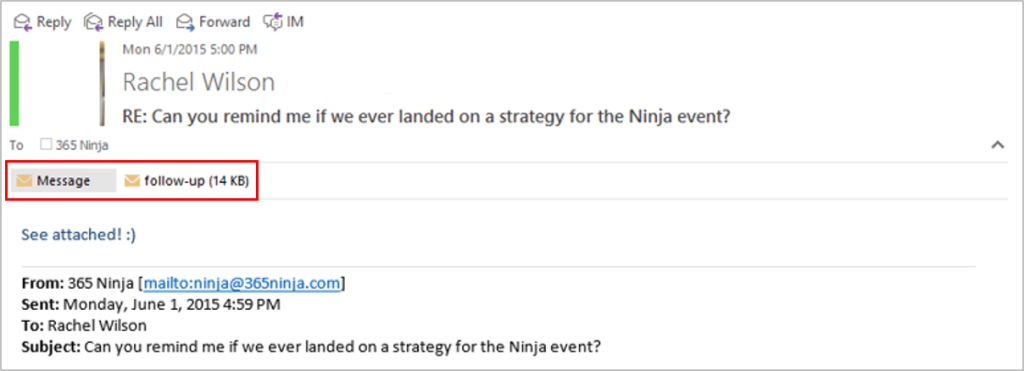Click the envelope icon beside Message
Screen dimensions: 1024x371
coord(25,181)
